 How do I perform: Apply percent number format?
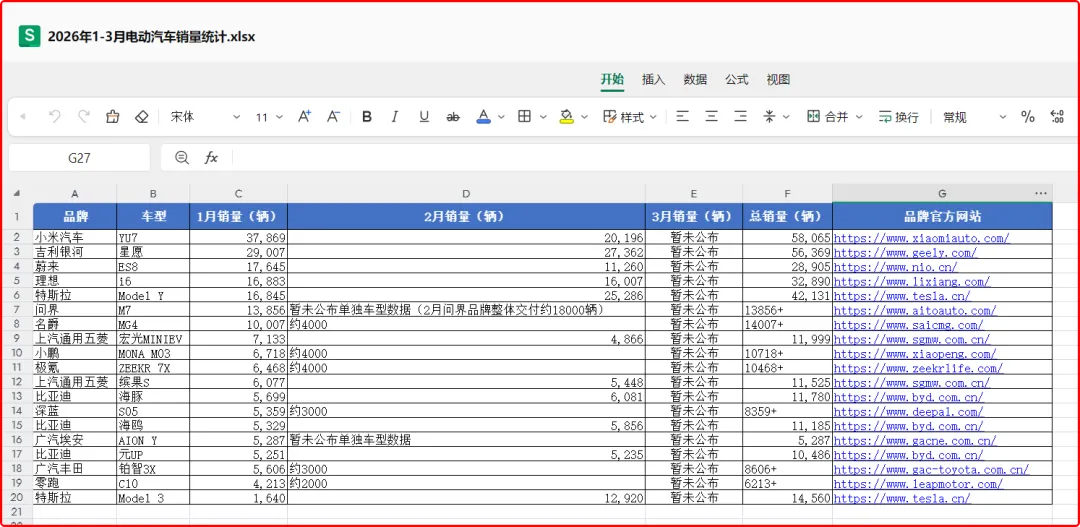[1028, 117]
